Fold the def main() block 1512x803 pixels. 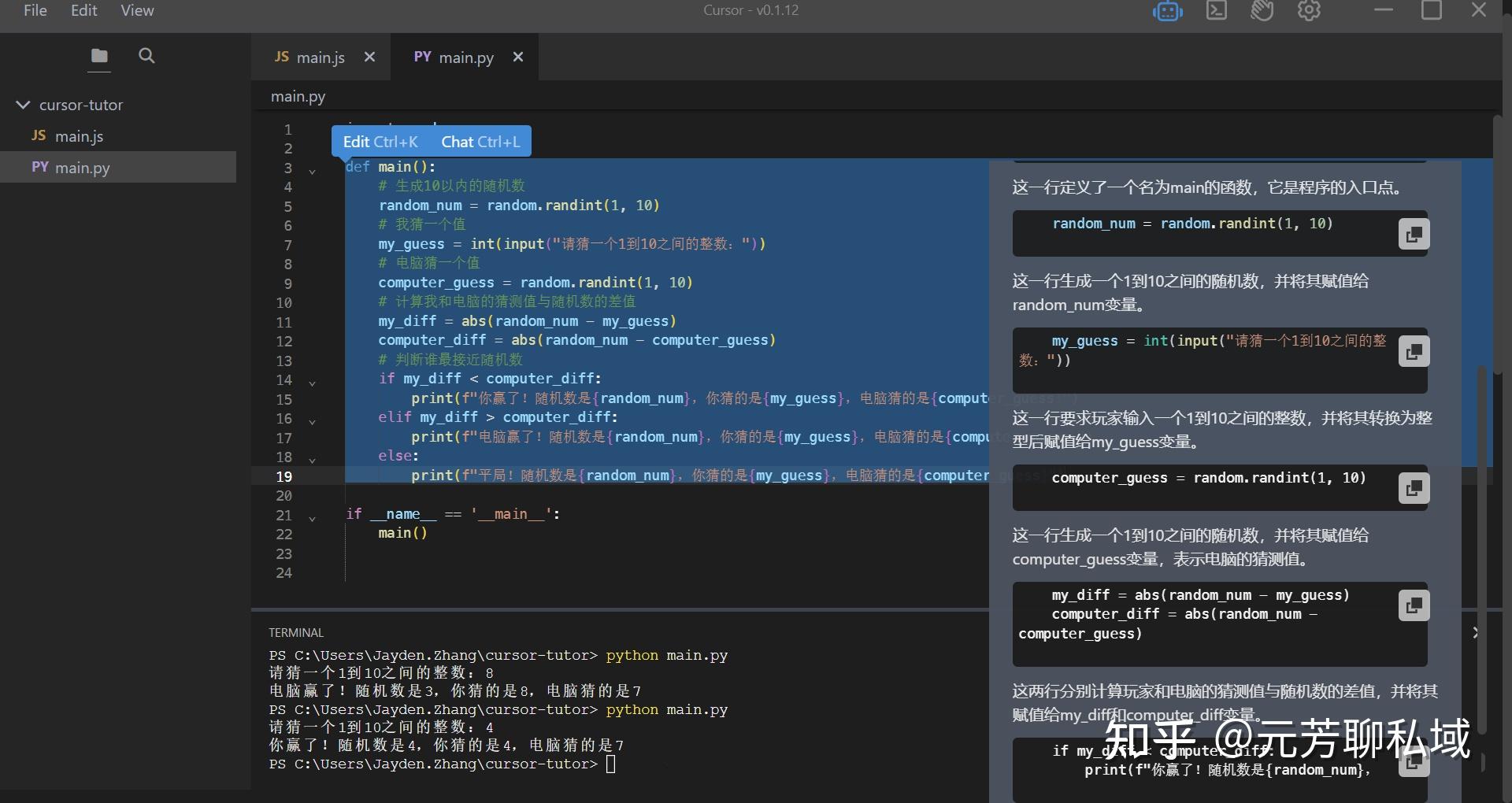[313, 170]
